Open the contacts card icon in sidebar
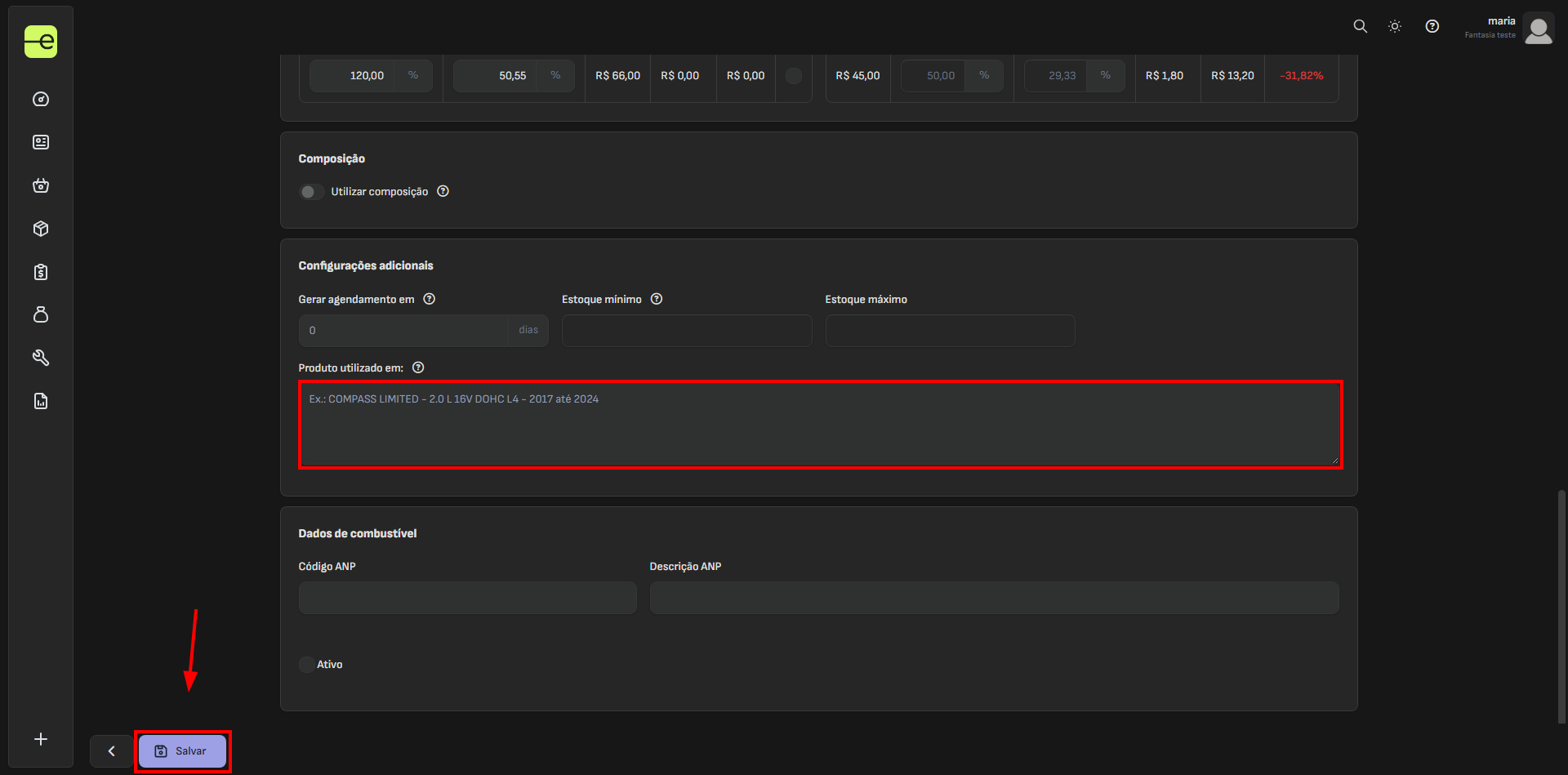 [x=41, y=142]
